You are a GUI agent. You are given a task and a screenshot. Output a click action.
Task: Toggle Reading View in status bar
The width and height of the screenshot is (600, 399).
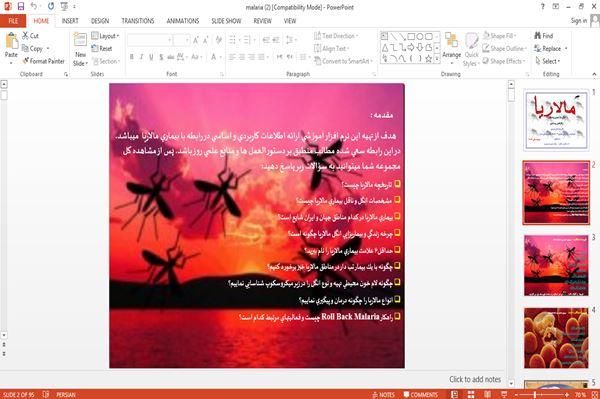[x=488, y=394]
